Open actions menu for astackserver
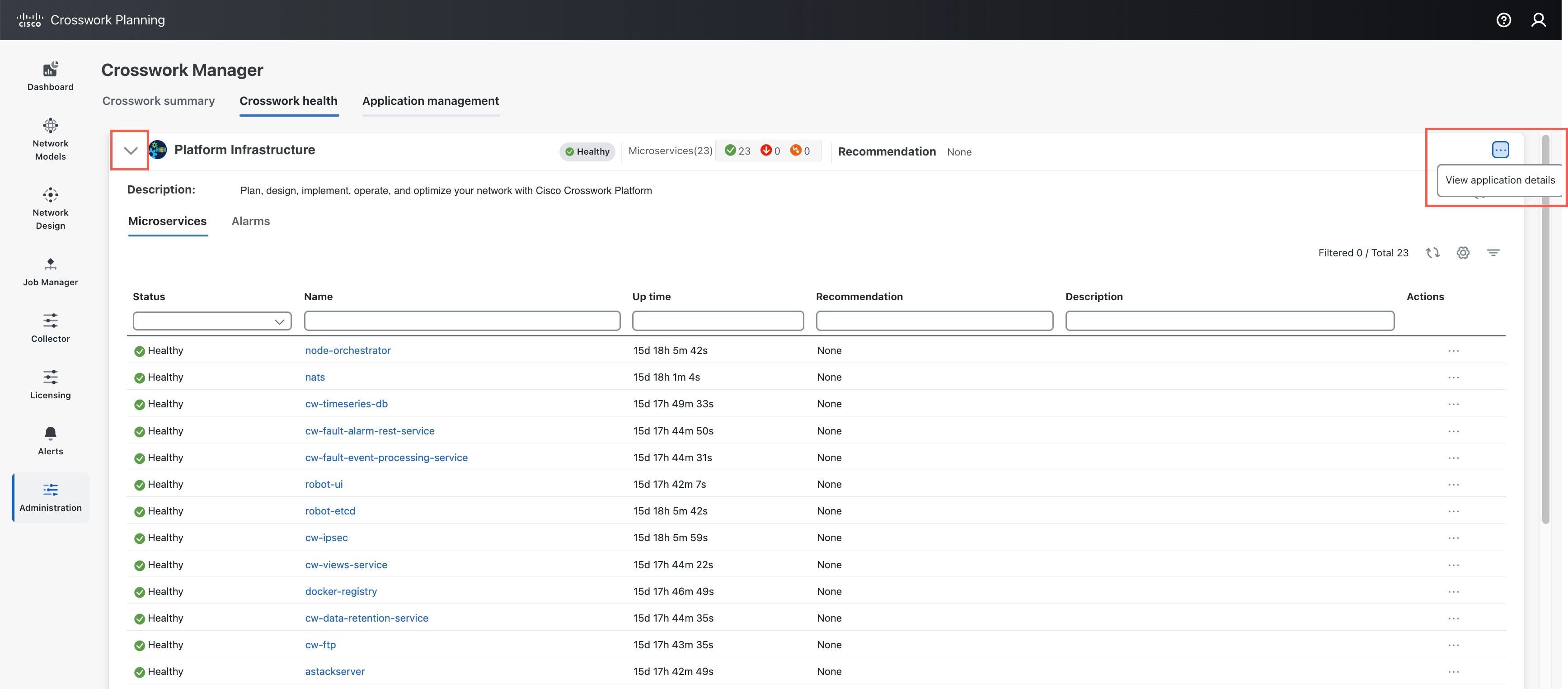Screen dimensions: 1568x689 tap(1454, 672)
